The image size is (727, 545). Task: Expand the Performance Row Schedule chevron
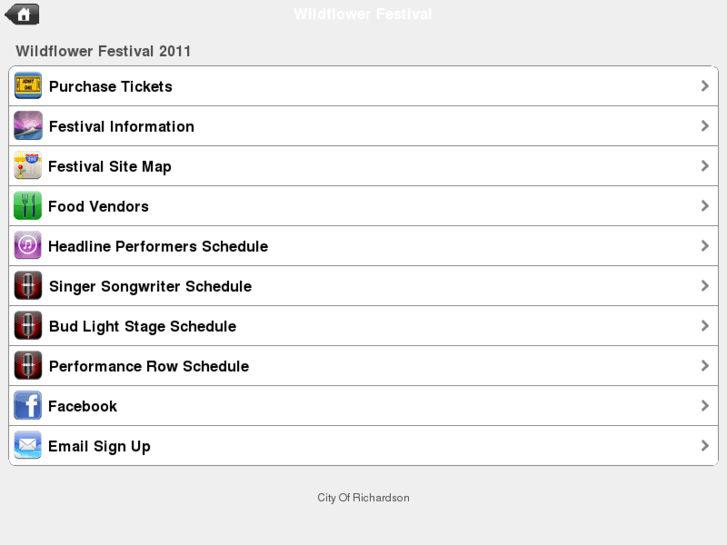705,366
